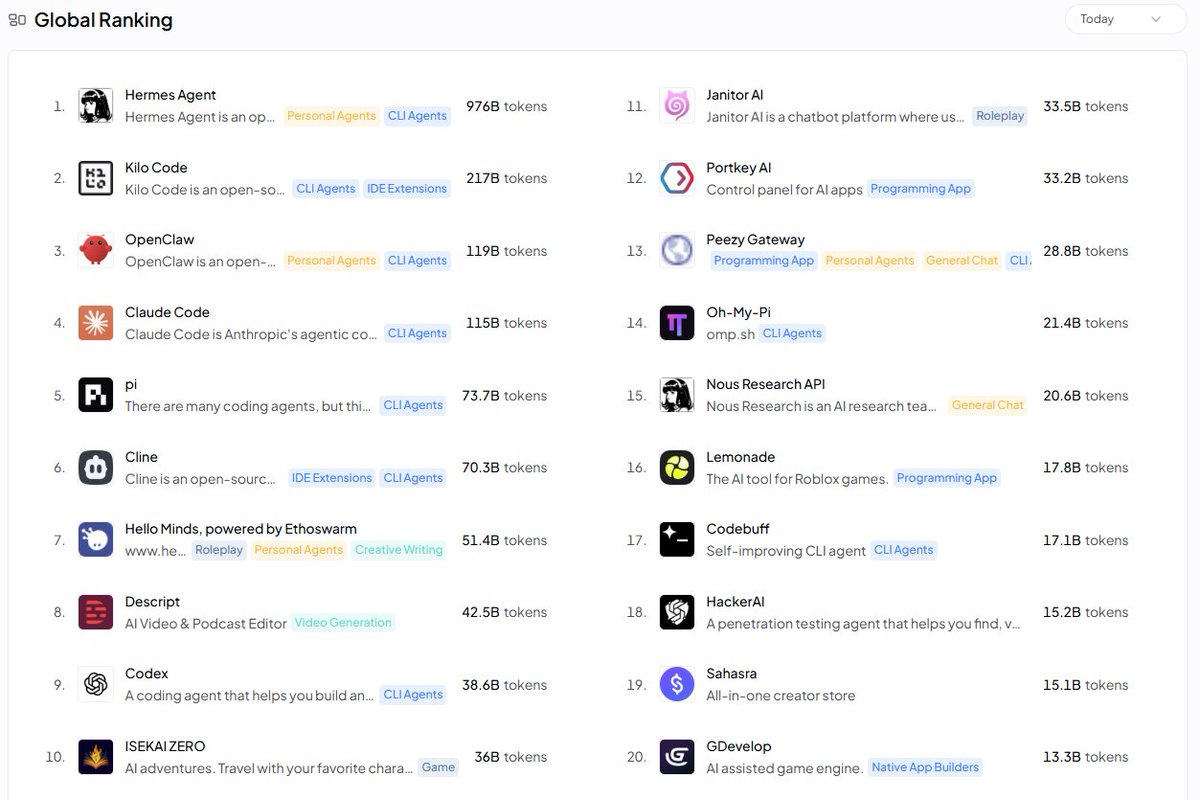The height and width of the screenshot is (800, 1200).
Task: Select CLI Agents tag on Hermes Agent
Action: [417, 116]
